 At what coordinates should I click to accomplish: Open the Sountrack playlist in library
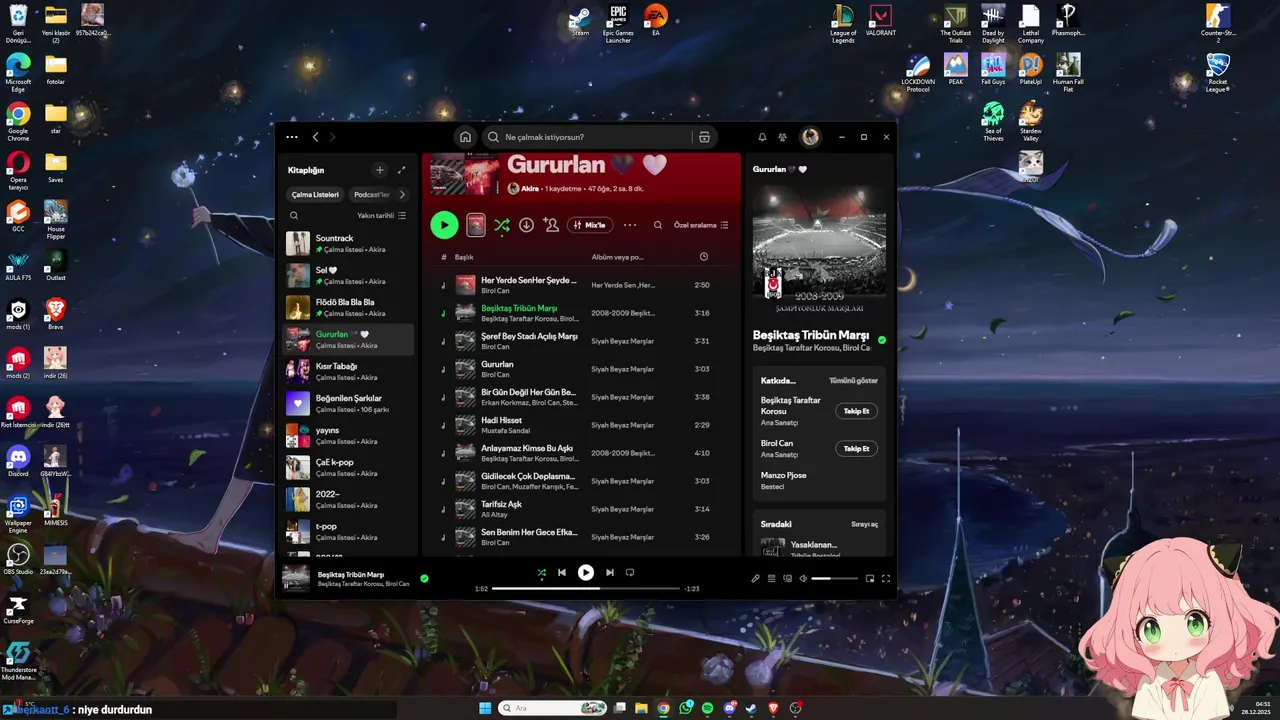(349, 243)
